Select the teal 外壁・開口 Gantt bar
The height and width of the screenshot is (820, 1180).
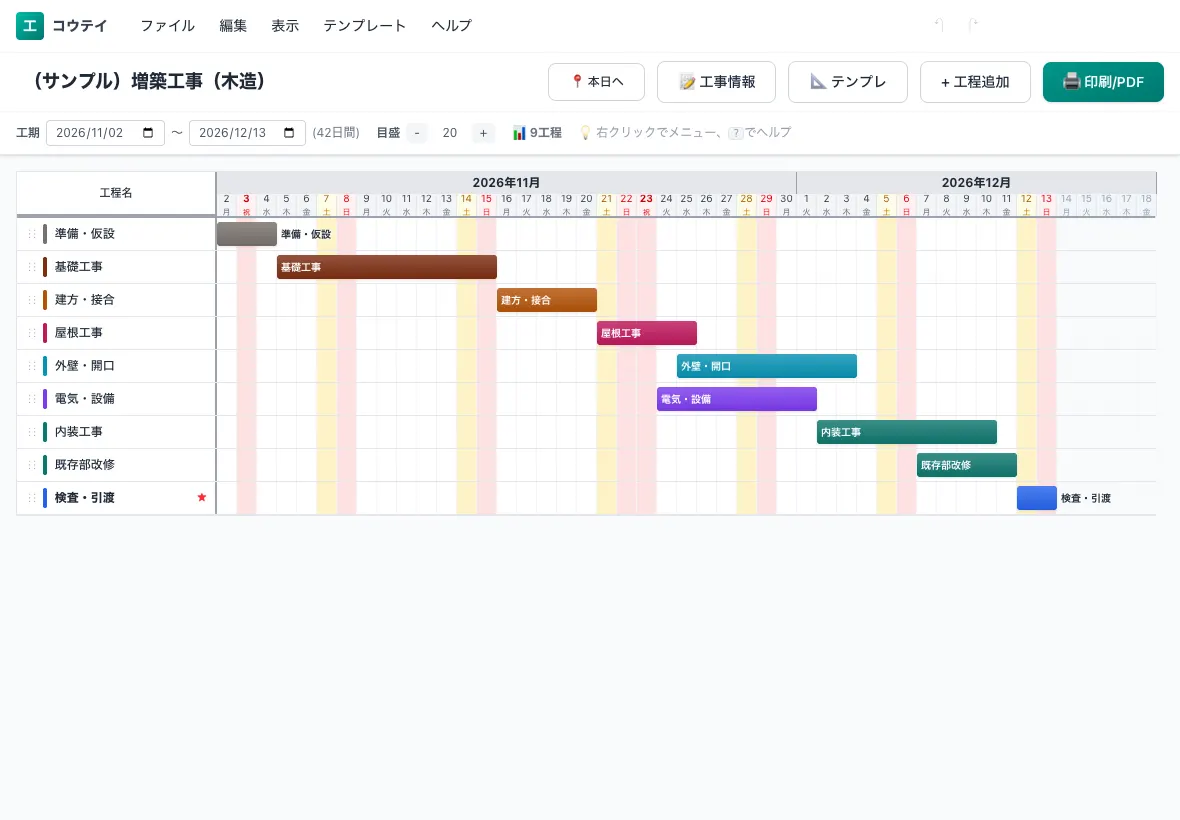tap(767, 366)
